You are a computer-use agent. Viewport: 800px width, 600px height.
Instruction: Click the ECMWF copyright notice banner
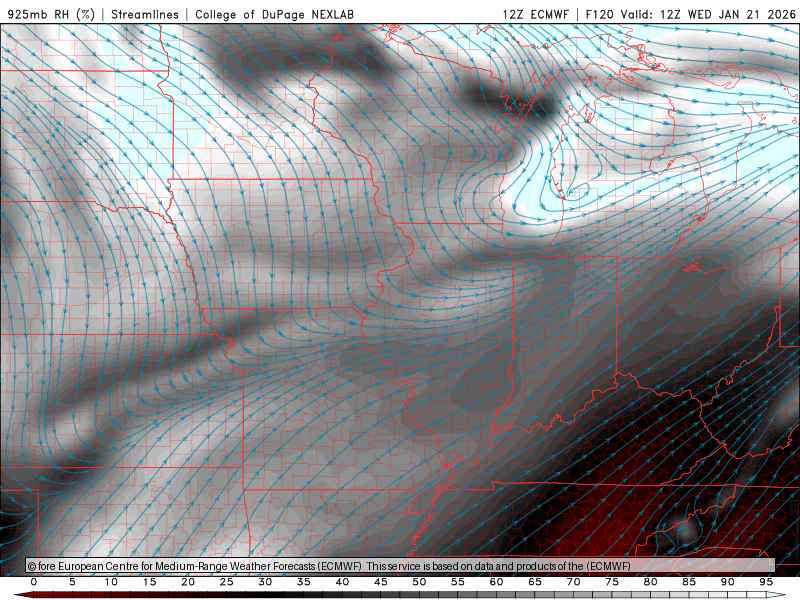click(x=401, y=566)
